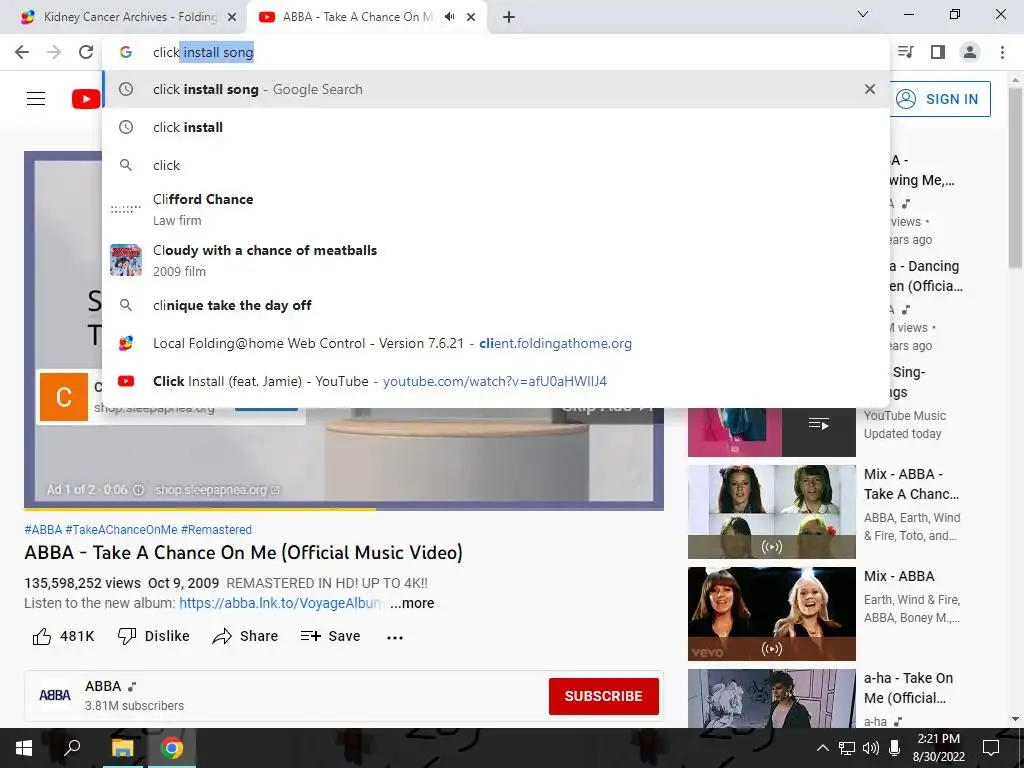Like the video with thumbs up

click(x=63, y=636)
